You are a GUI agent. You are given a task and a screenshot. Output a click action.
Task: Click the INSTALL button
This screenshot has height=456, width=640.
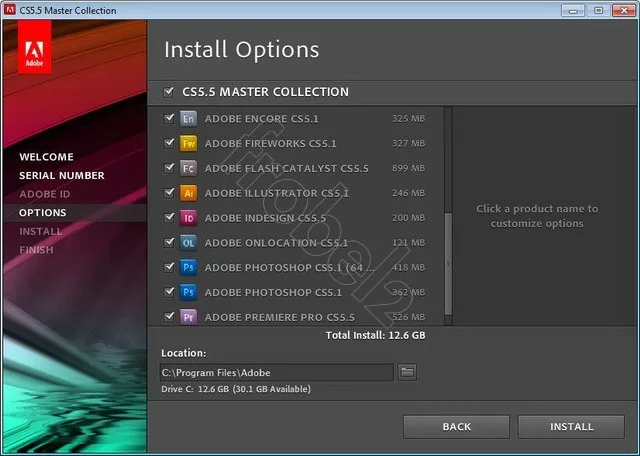571,427
